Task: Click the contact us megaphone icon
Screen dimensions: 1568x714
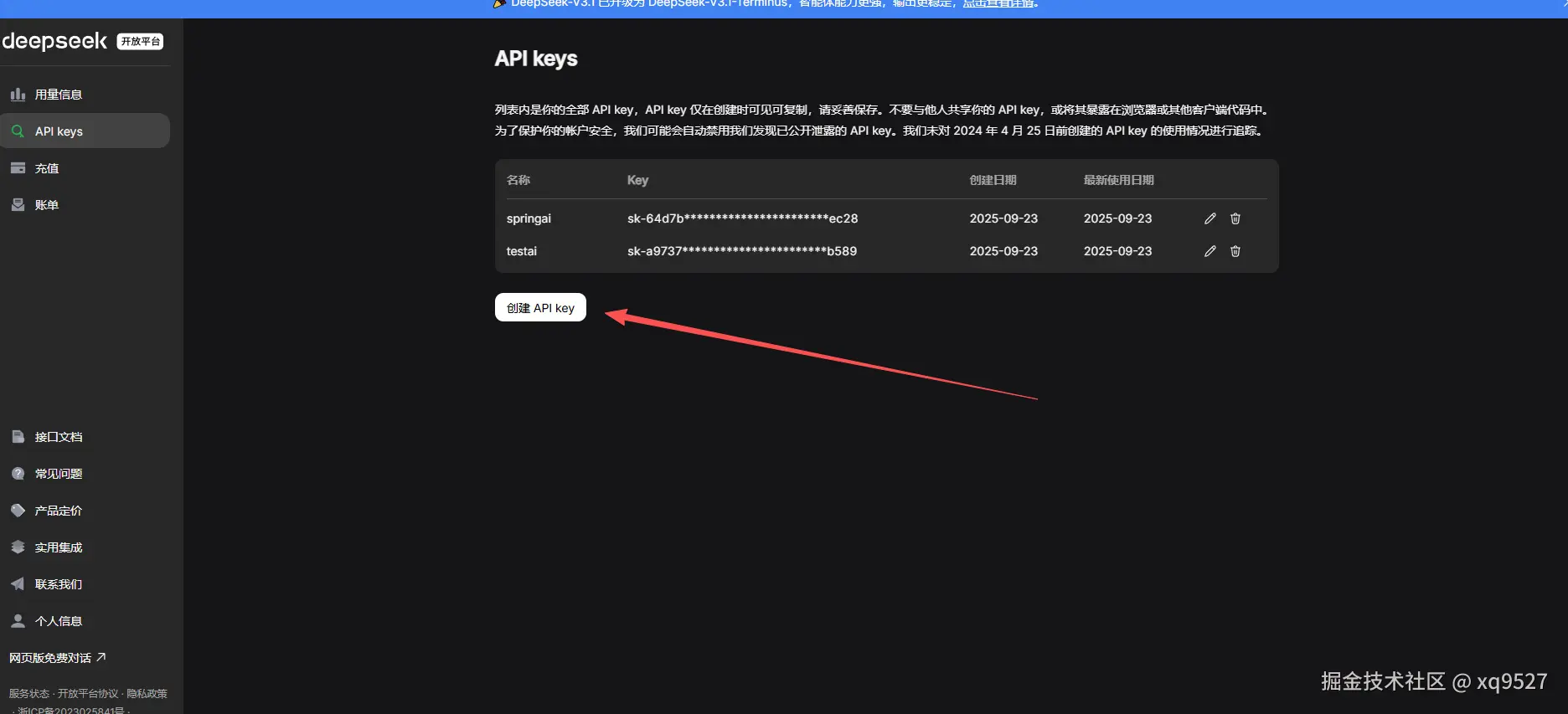Action: 18,584
